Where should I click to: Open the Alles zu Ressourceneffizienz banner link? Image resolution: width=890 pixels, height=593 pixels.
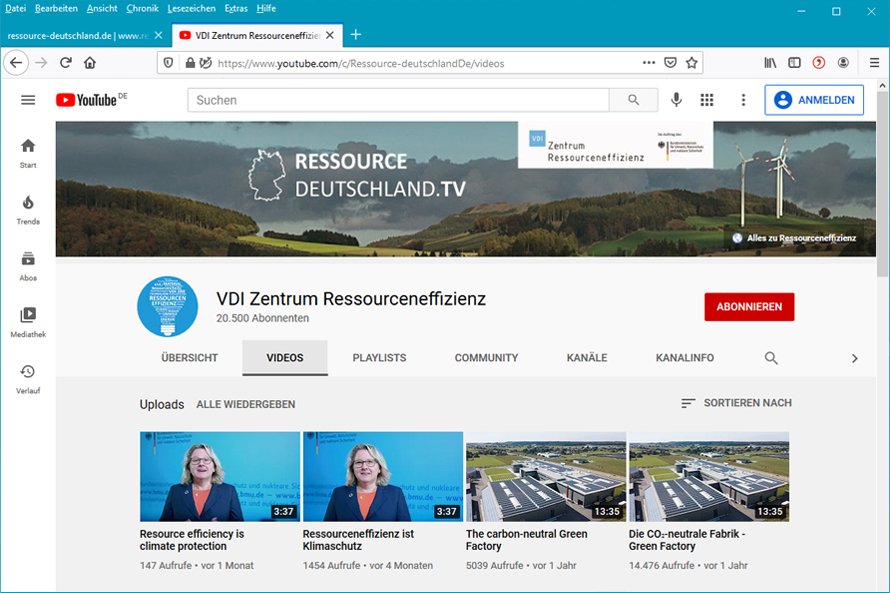[795, 238]
